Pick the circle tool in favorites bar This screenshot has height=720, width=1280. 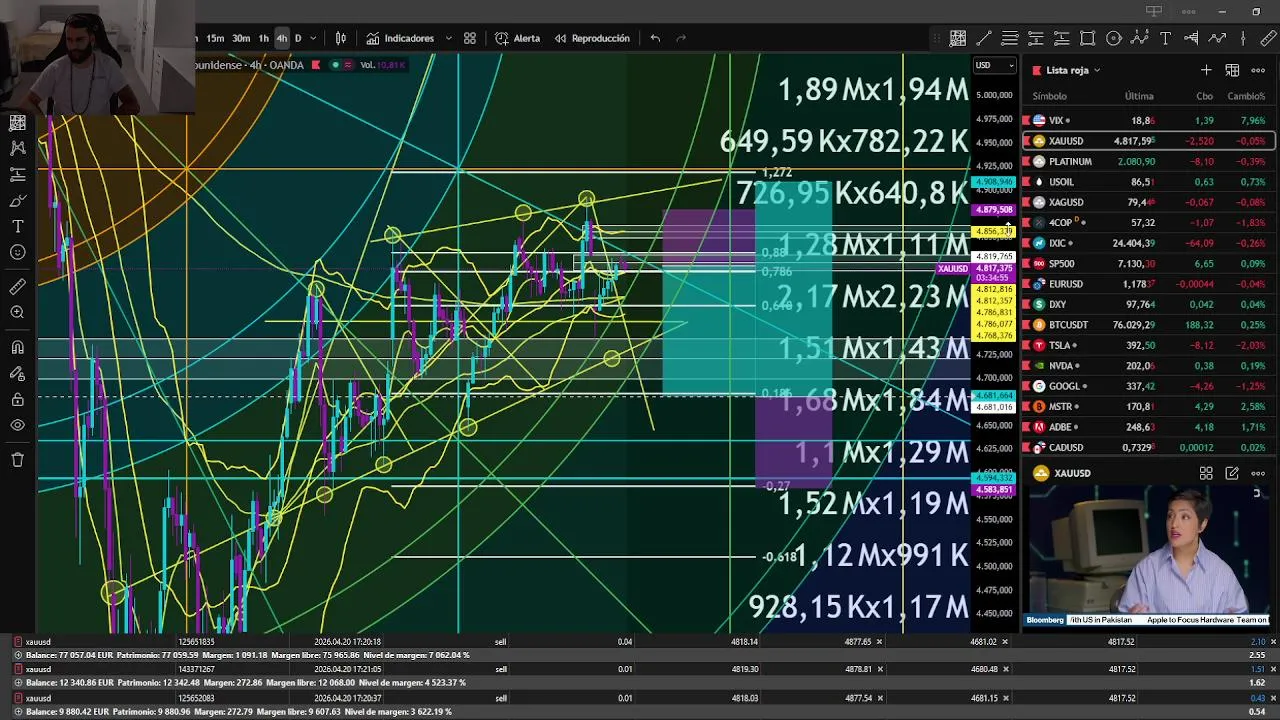point(1114,38)
